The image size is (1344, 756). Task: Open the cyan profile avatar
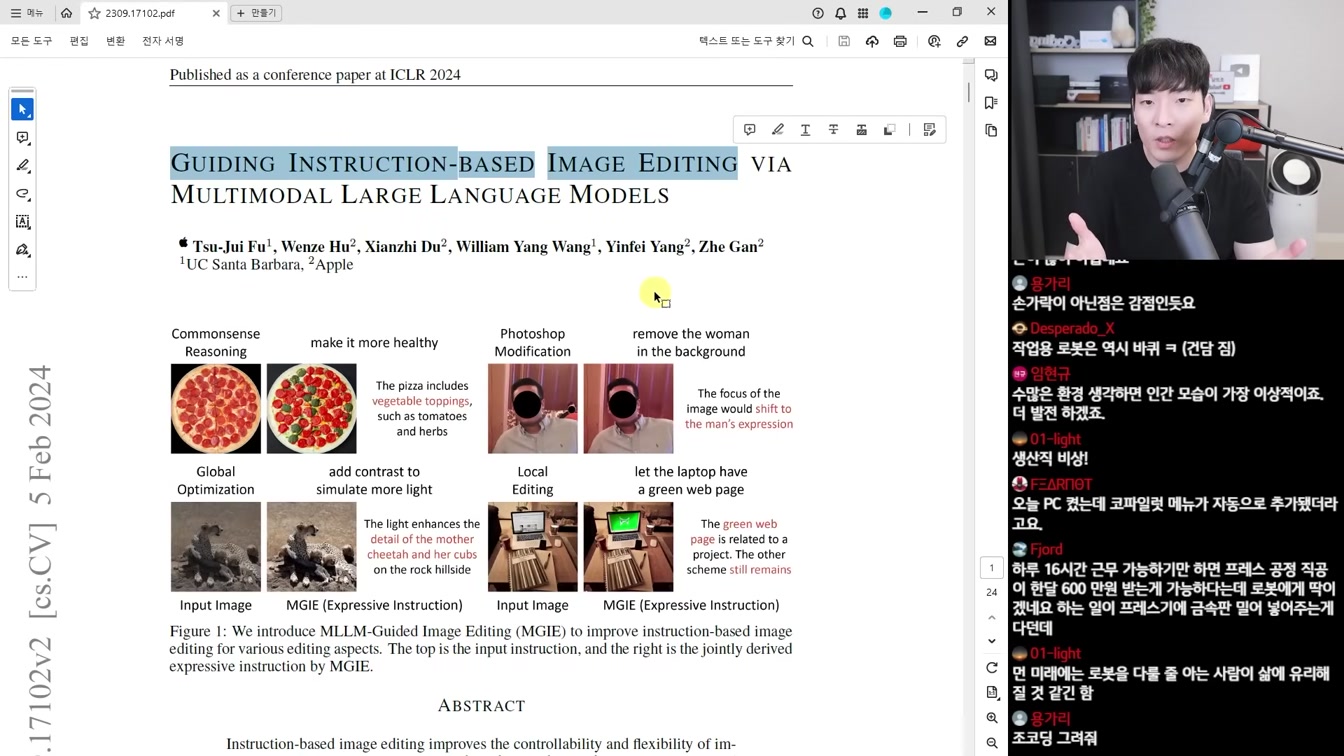(x=885, y=13)
